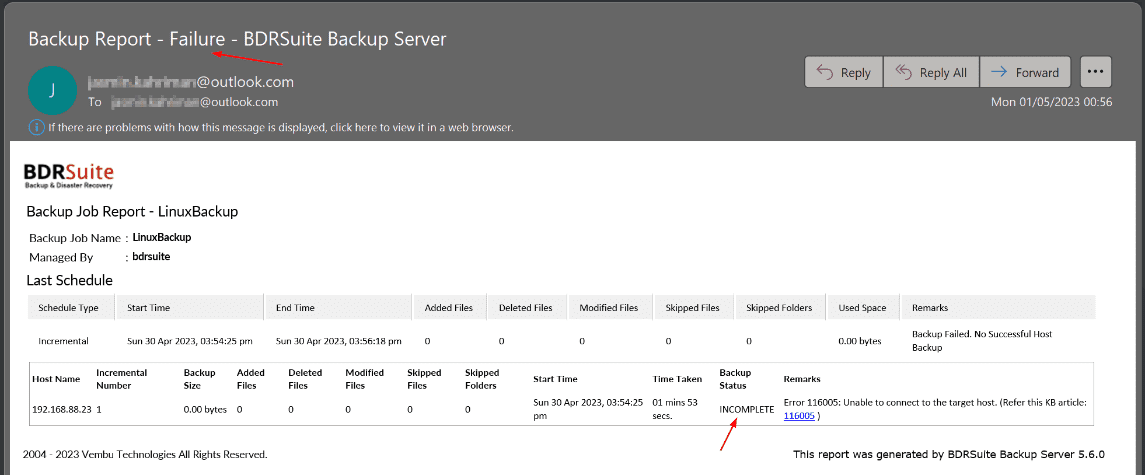The width and height of the screenshot is (1145, 475).
Task: Click the sender email address at outlook.com
Action: tap(191, 82)
